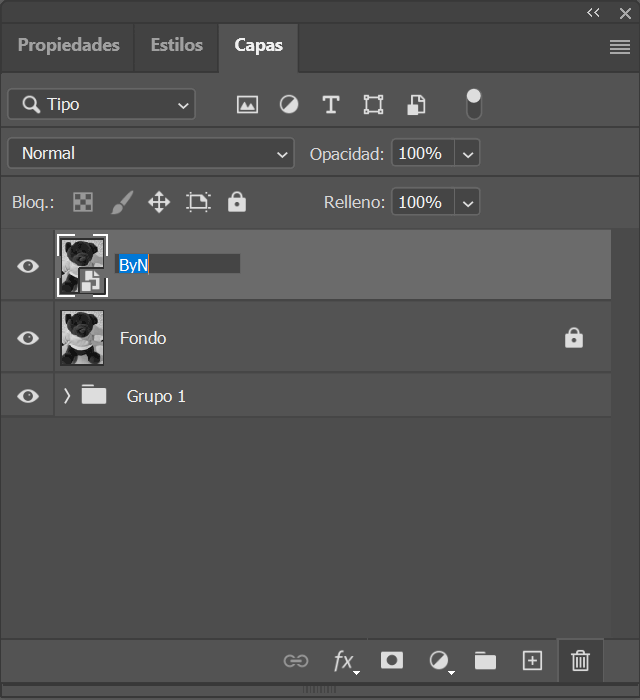Filter layers by pixel layer icon
The width and height of the screenshot is (640, 700).
click(x=247, y=105)
